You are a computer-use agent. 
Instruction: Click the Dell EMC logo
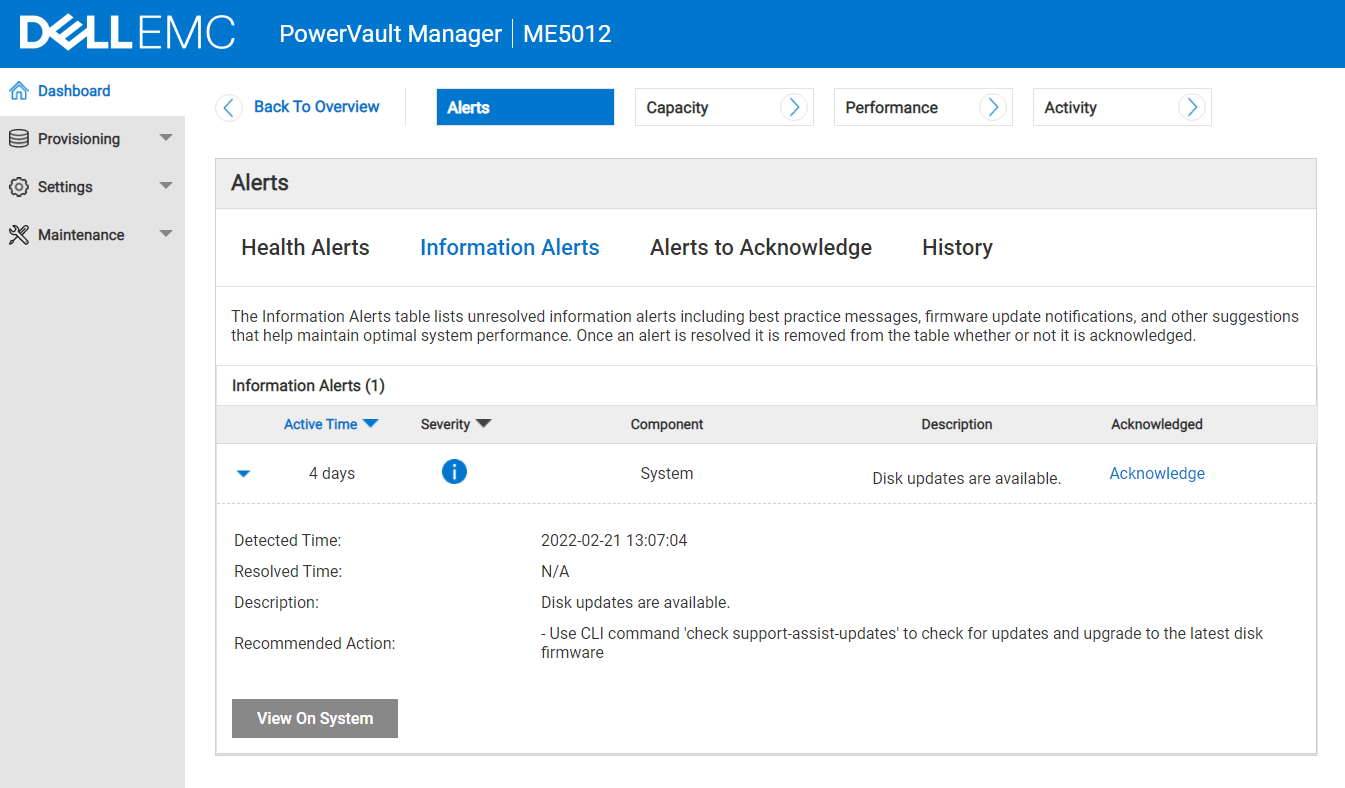click(x=127, y=32)
